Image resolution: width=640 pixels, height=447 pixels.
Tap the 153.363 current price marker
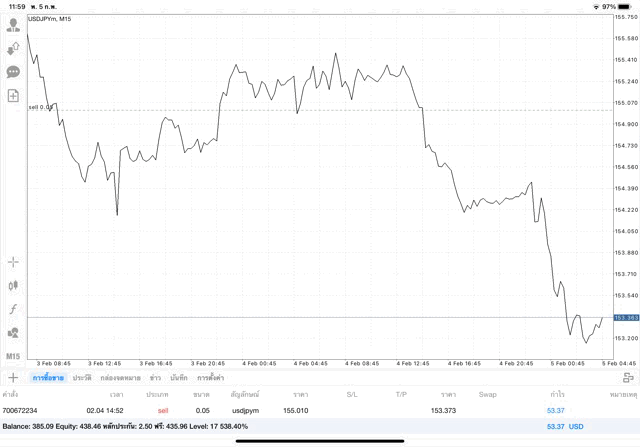pyautogui.click(x=625, y=318)
